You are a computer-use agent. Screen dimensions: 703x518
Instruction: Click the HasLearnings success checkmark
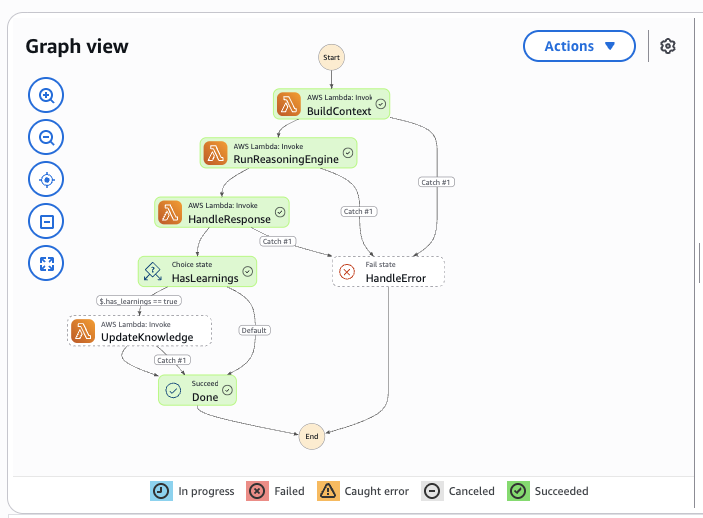coord(247,271)
